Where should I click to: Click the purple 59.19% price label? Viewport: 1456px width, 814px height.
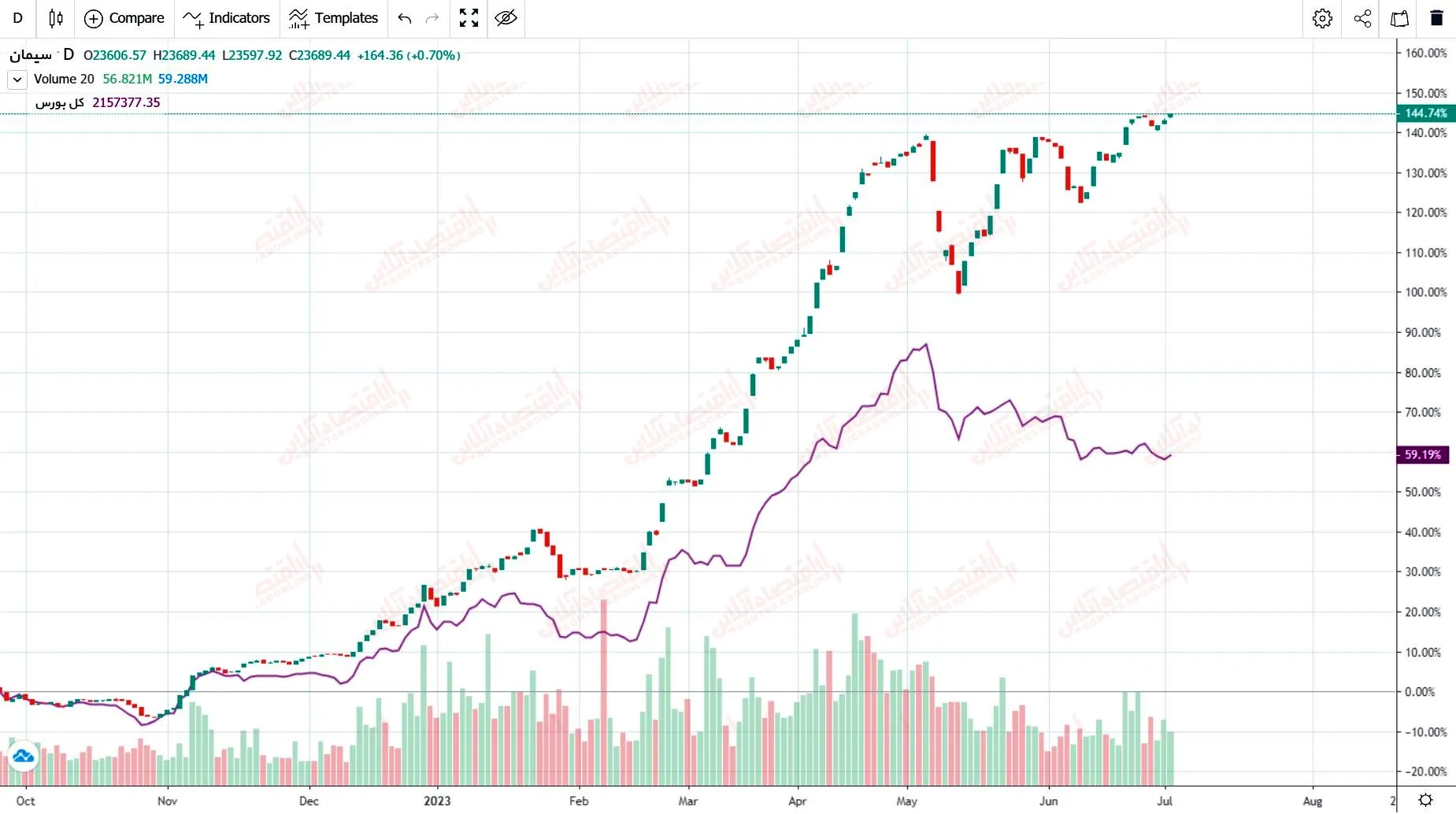click(x=1422, y=455)
